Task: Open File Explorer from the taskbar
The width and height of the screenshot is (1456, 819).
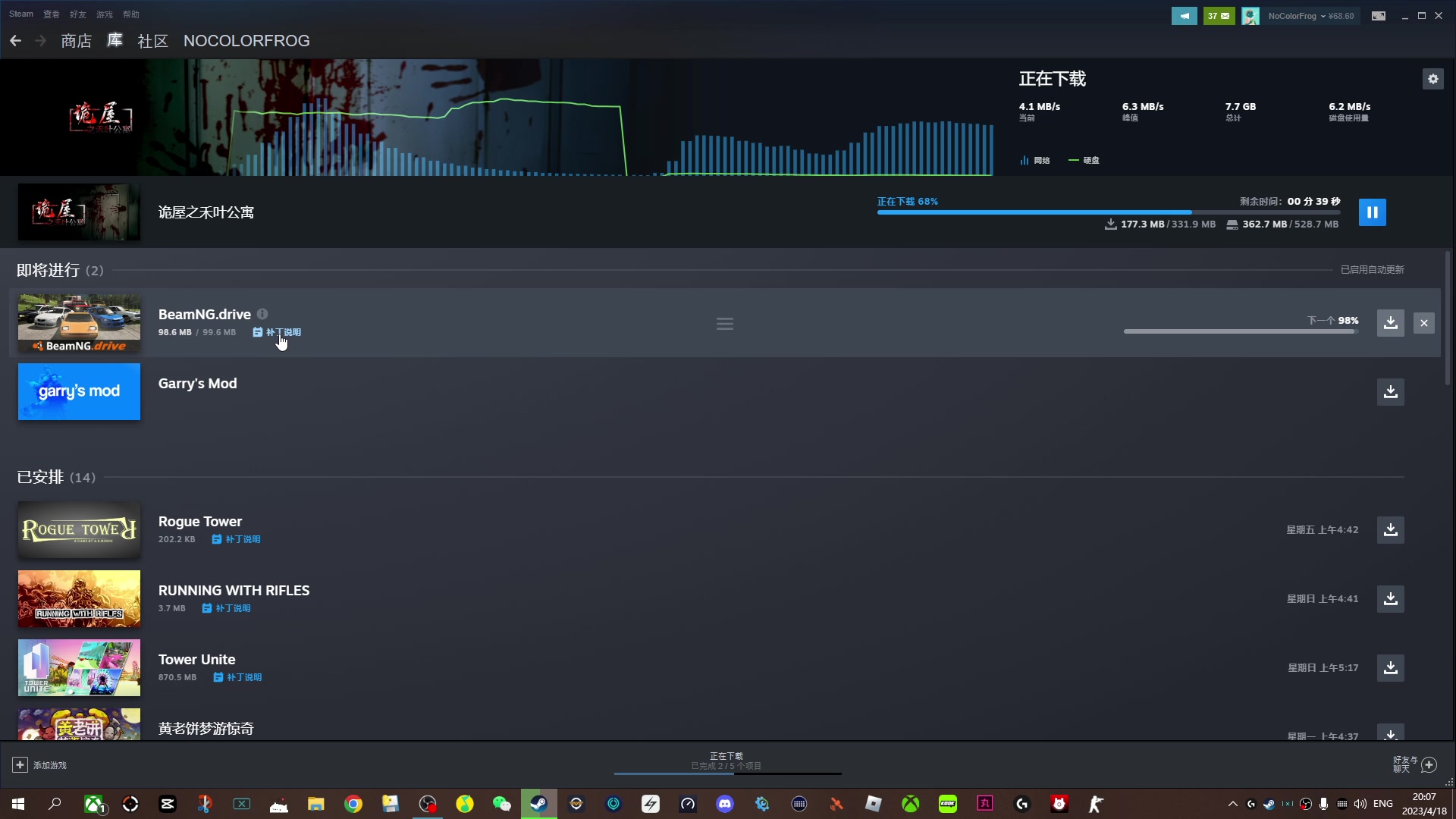Action: coord(316,804)
